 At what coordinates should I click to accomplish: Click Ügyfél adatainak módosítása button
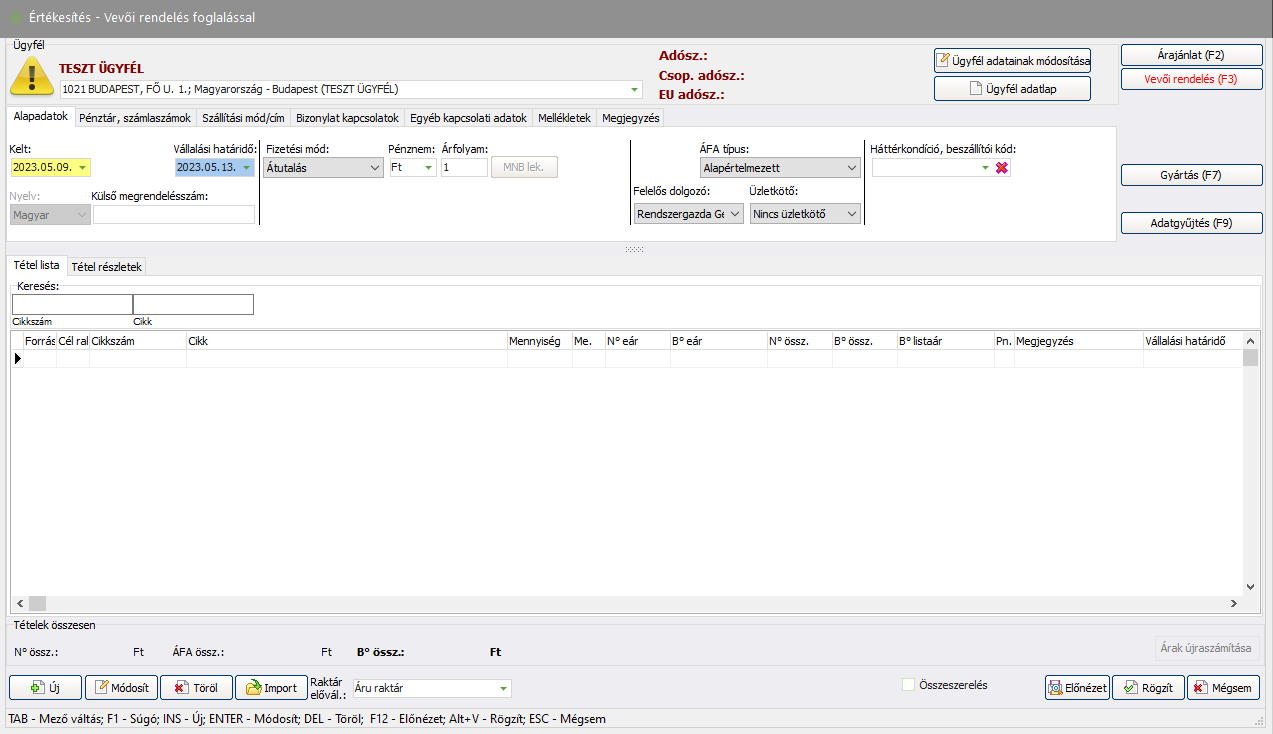(x=1012, y=61)
